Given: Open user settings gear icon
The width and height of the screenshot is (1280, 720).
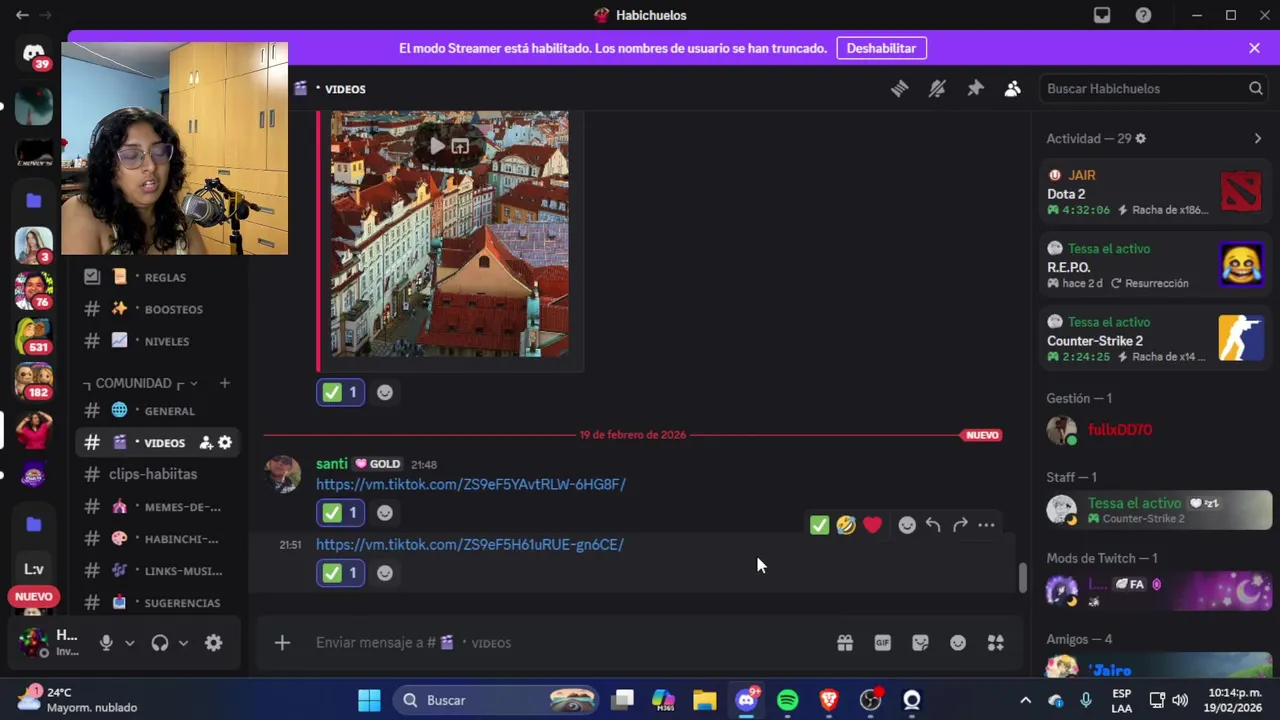Looking at the screenshot, I should coord(214,643).
